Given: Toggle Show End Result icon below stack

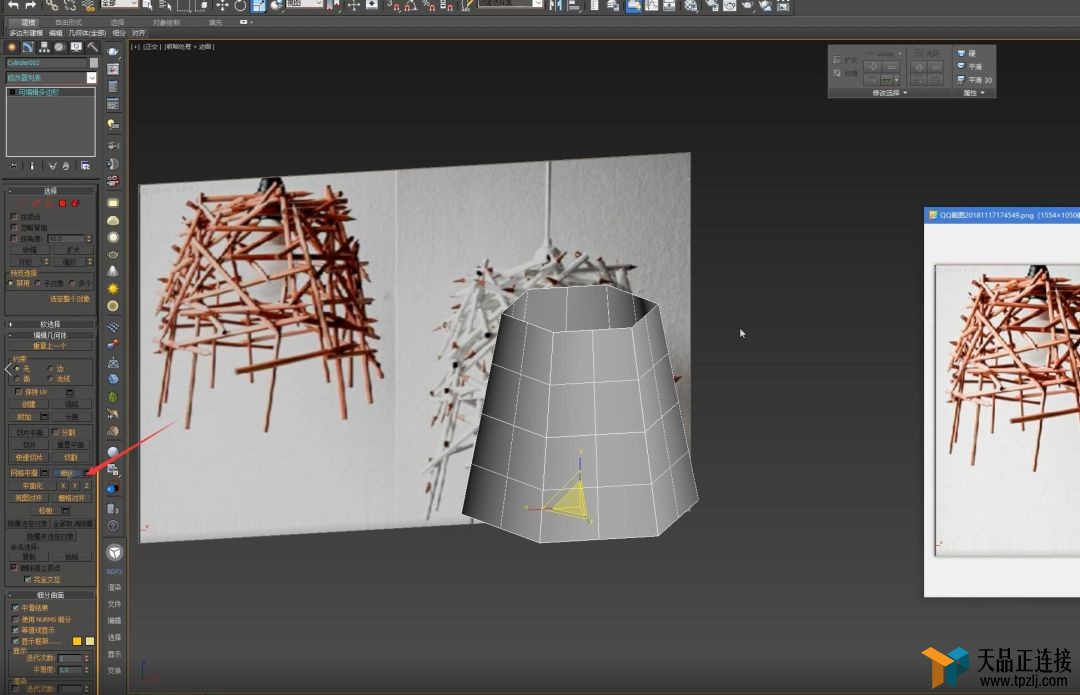Looking at the screenshot, I should 32,166.
